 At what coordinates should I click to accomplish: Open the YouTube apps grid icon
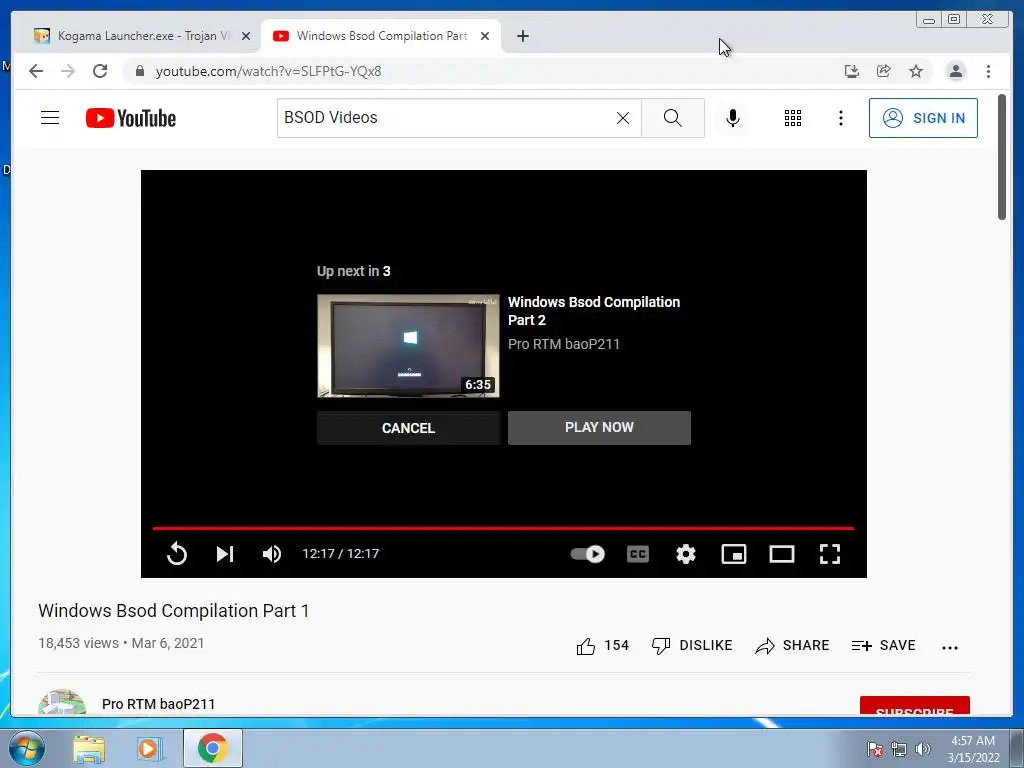(x=793, y=118)
